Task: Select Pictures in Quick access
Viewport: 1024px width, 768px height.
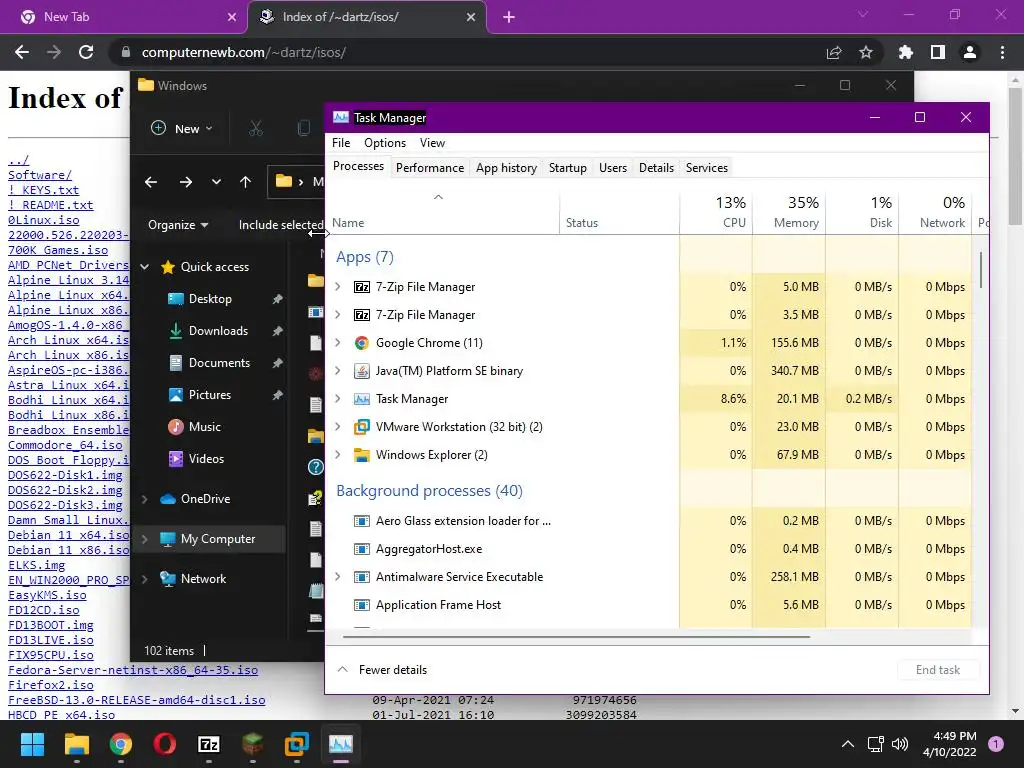Action: 210,395
